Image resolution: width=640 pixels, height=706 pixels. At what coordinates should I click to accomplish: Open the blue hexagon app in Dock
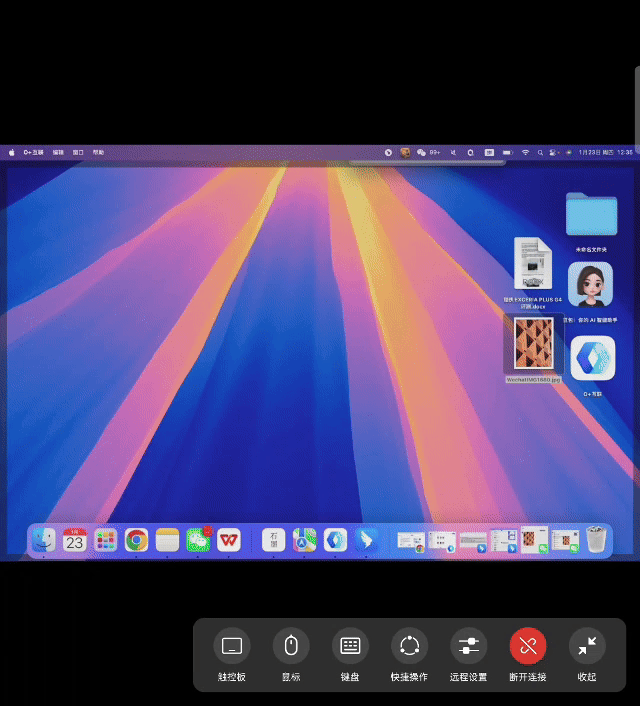335,539
